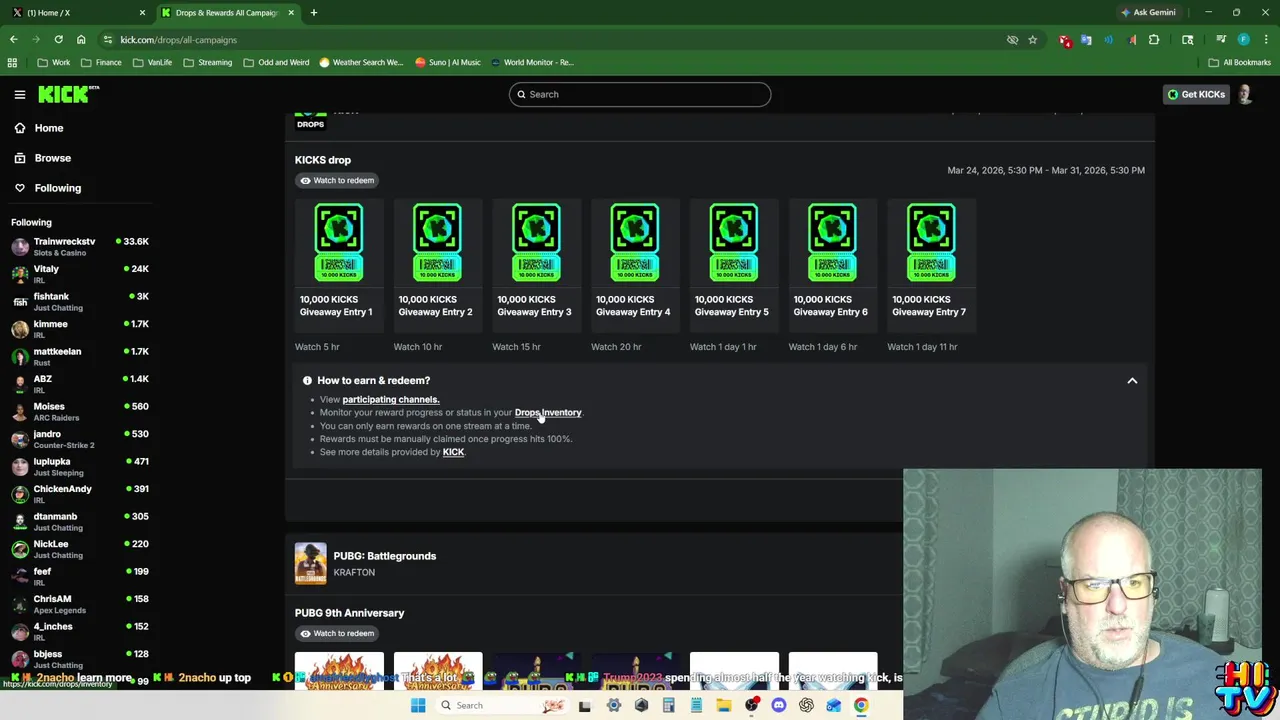Screen dimensions: 1280x720
Task: Open kimmee channel in Following list
Action: [x=80, y=329]
